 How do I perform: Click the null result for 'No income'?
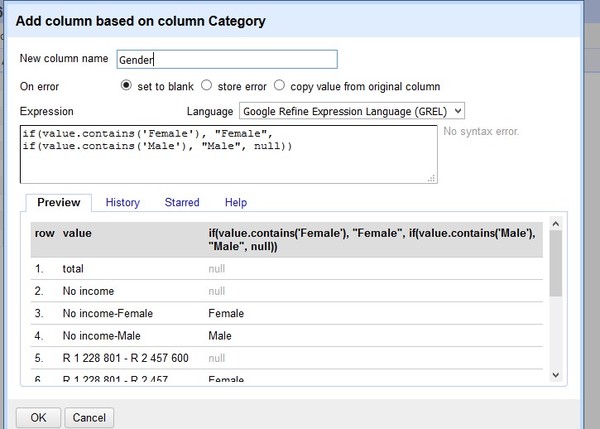[x=217, y=291]
